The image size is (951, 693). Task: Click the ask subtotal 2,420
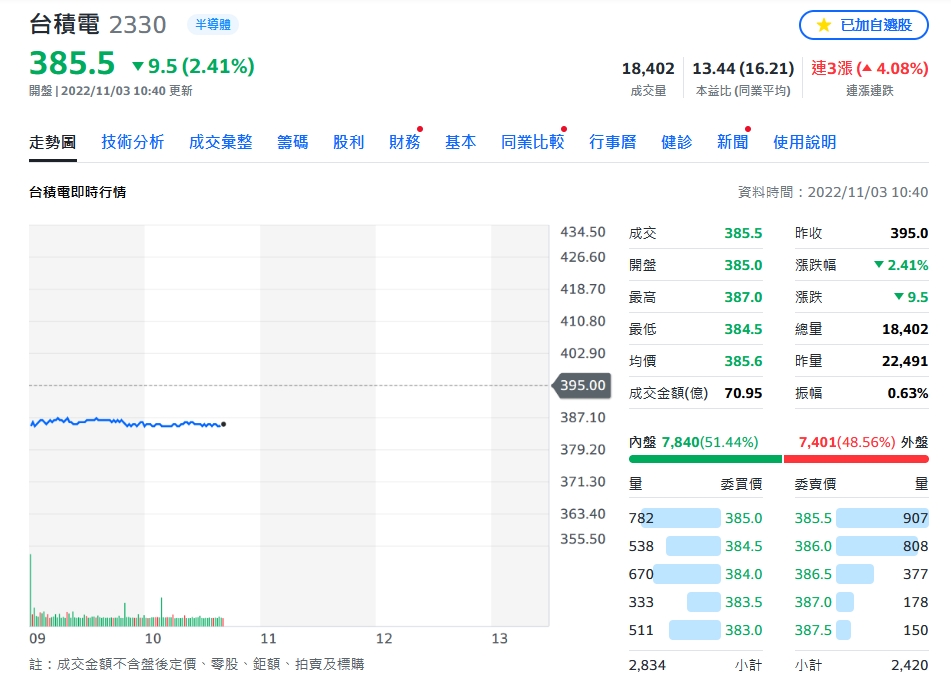(x=910, y=666)
